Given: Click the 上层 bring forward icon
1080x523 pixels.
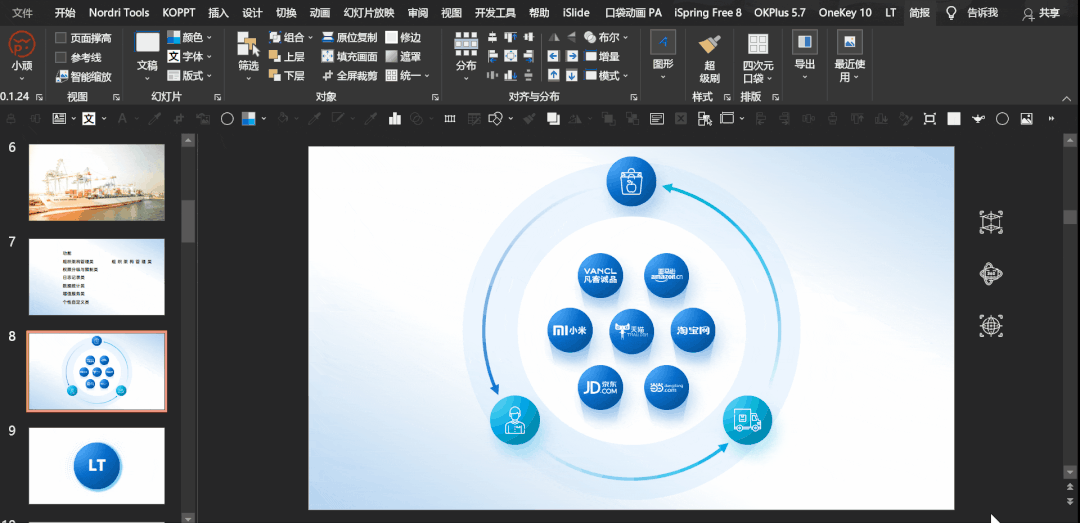Looking at the screenshot, I should click(x=273, y=57).
